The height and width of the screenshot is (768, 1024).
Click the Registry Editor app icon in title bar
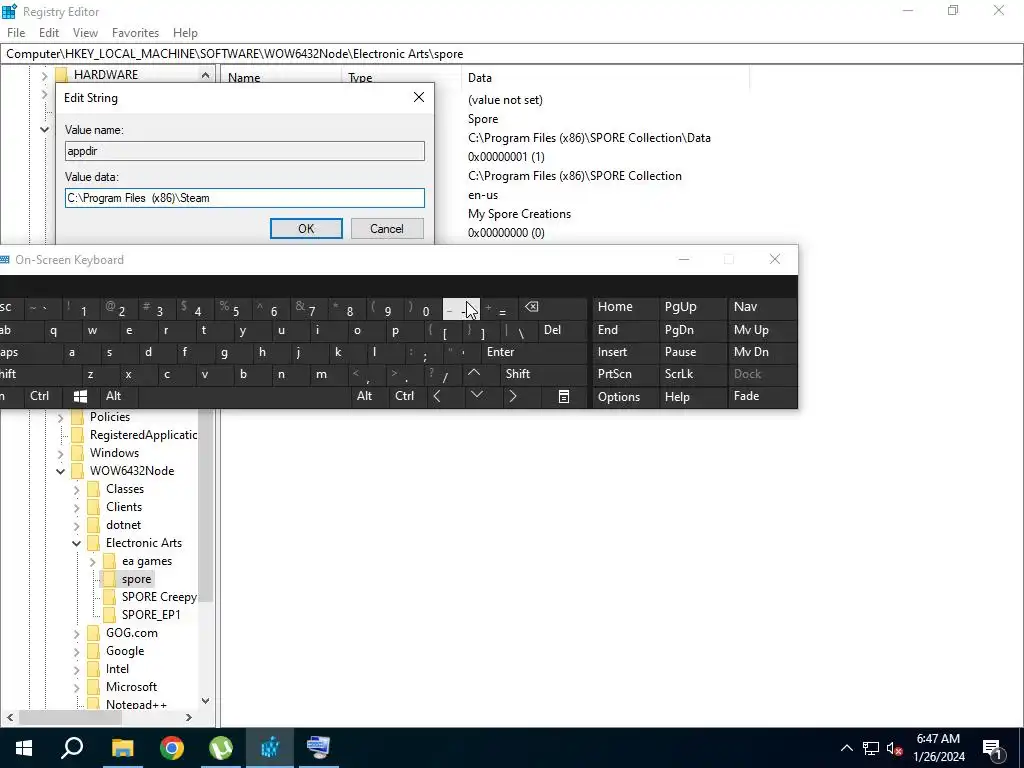pos(9,11)
